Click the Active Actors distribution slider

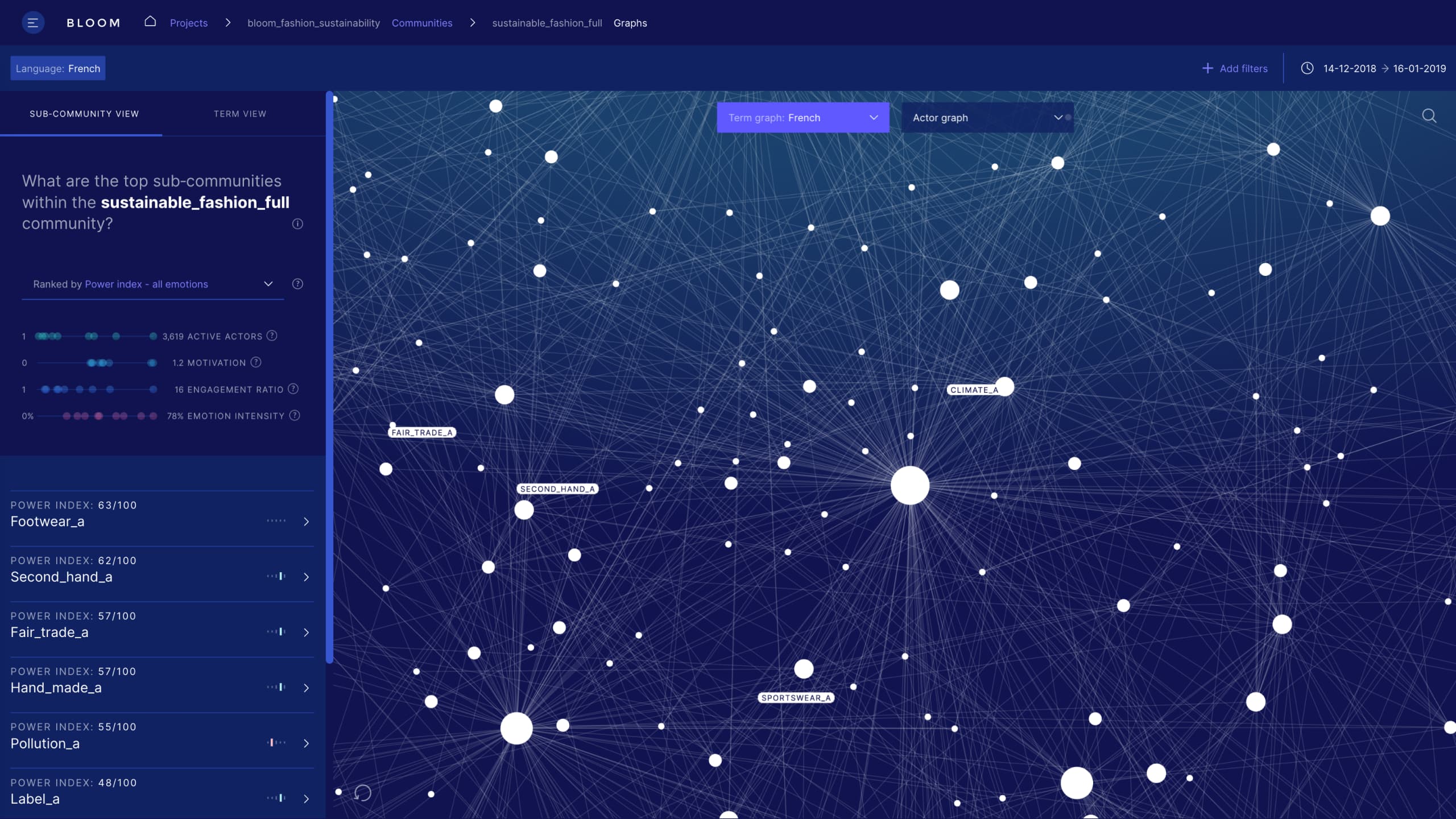96,336
